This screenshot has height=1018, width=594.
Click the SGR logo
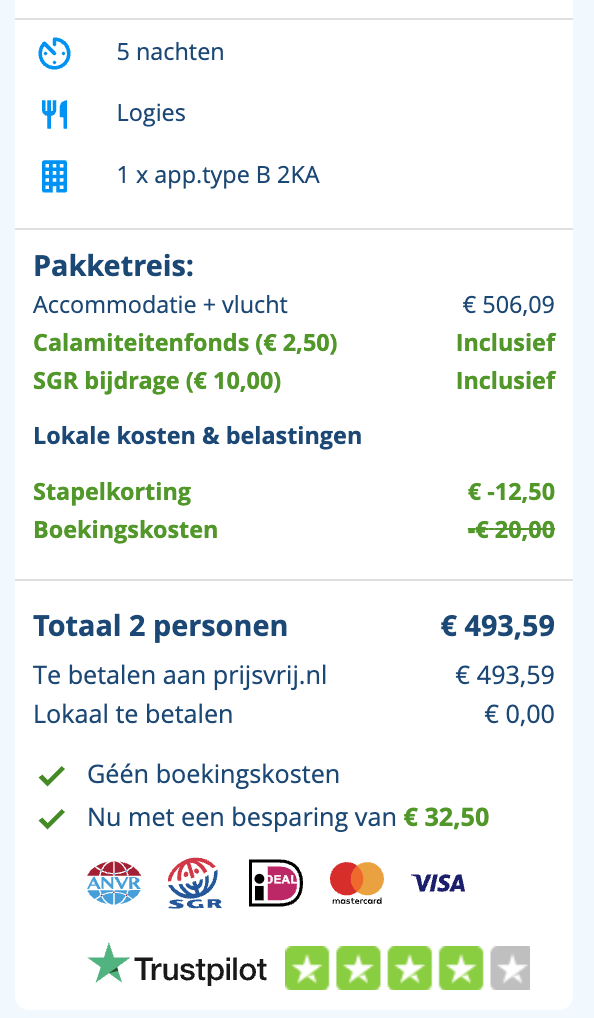[x=195, y=883]
